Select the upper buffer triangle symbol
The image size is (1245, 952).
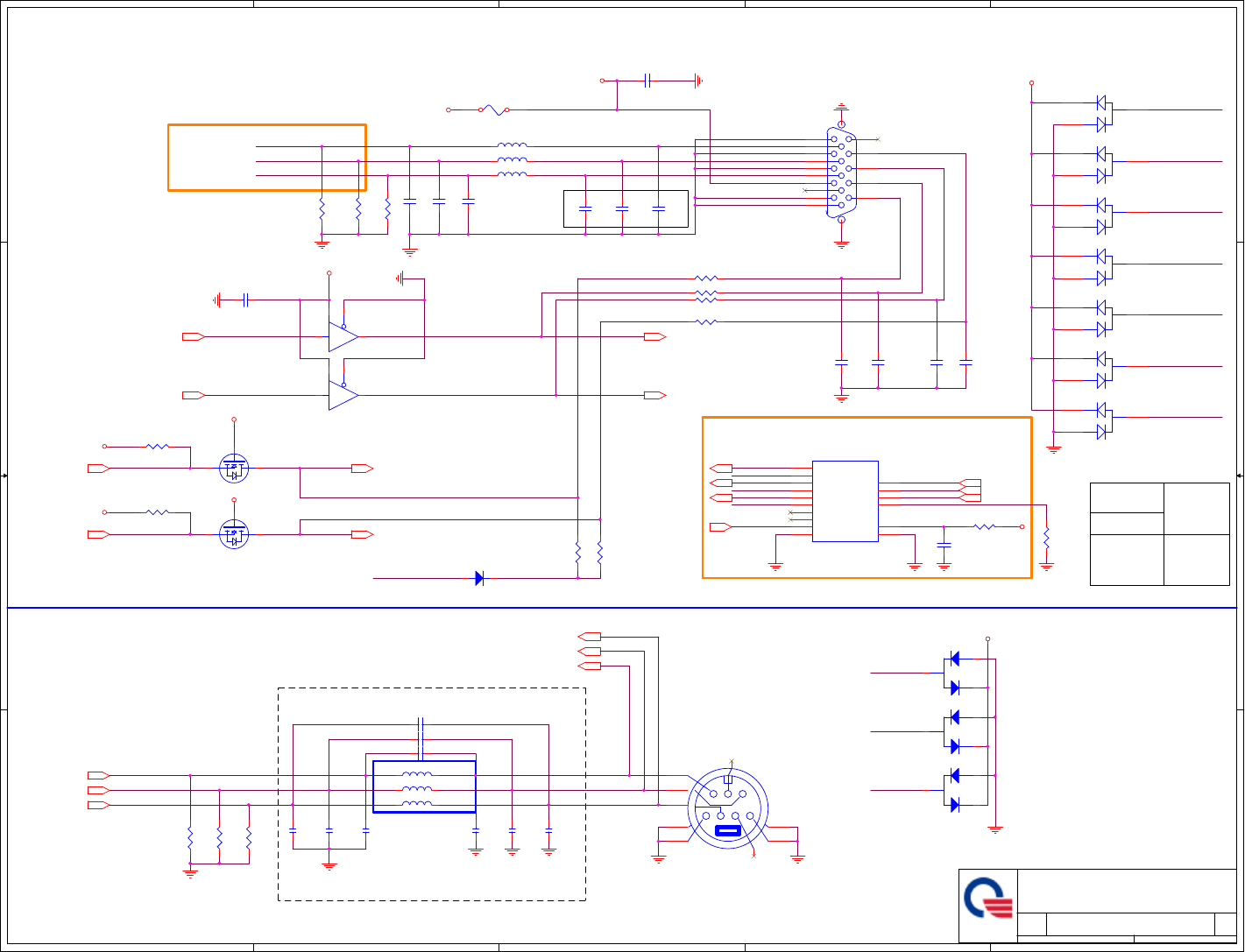point(343,336)
